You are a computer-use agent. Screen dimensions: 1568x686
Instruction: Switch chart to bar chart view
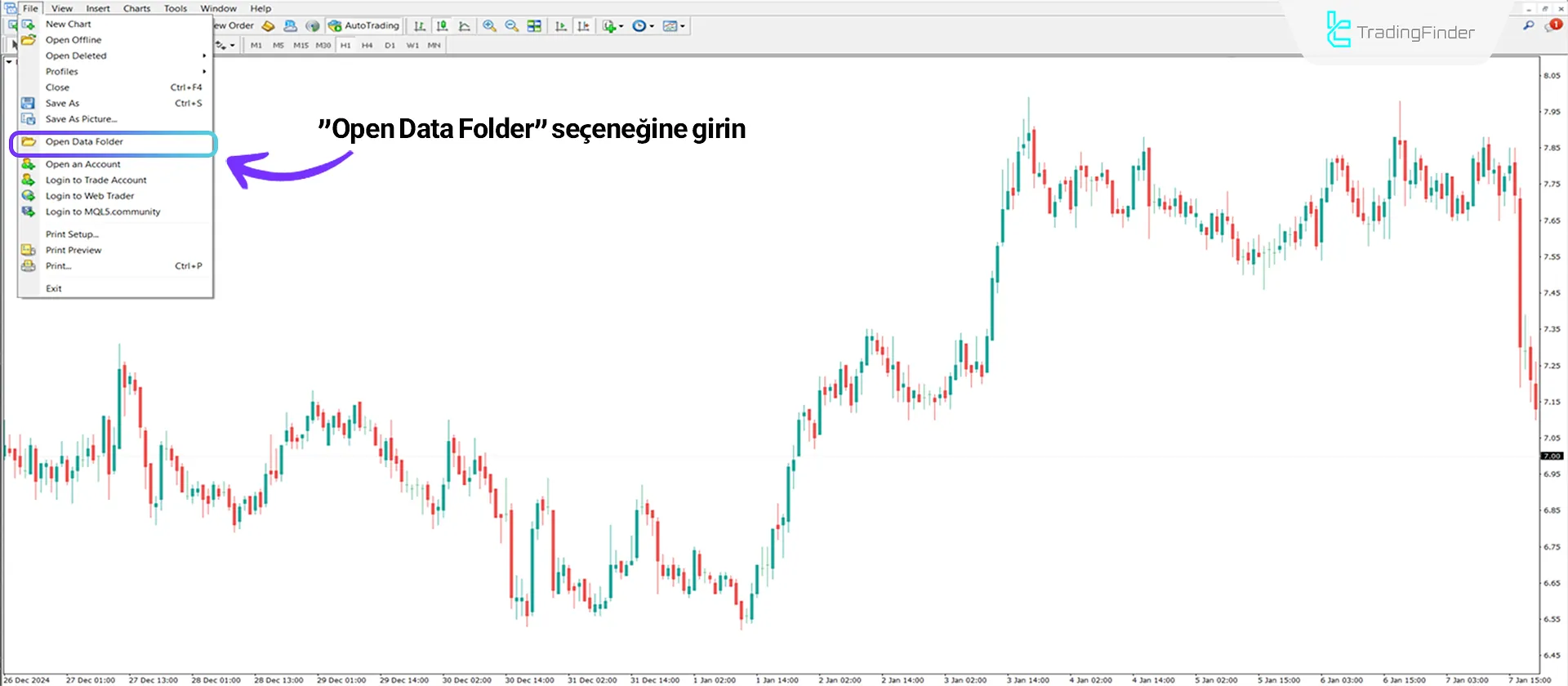point(419,26)
